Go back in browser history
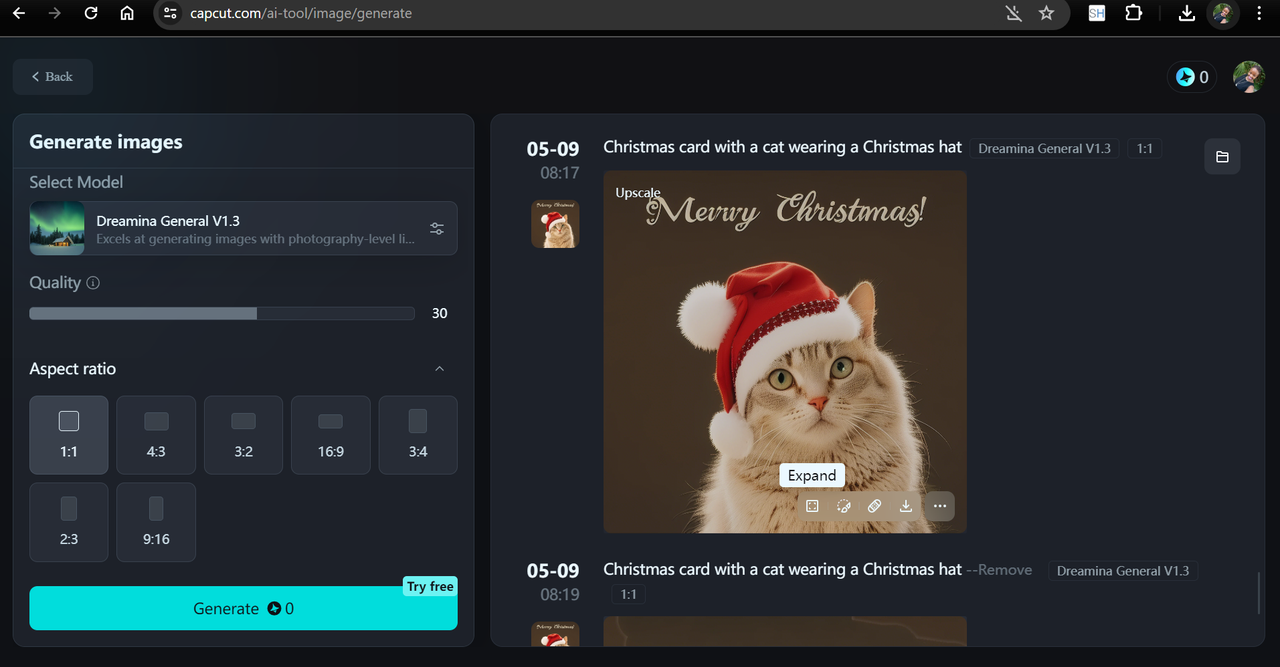 click(x=18, y=14)
